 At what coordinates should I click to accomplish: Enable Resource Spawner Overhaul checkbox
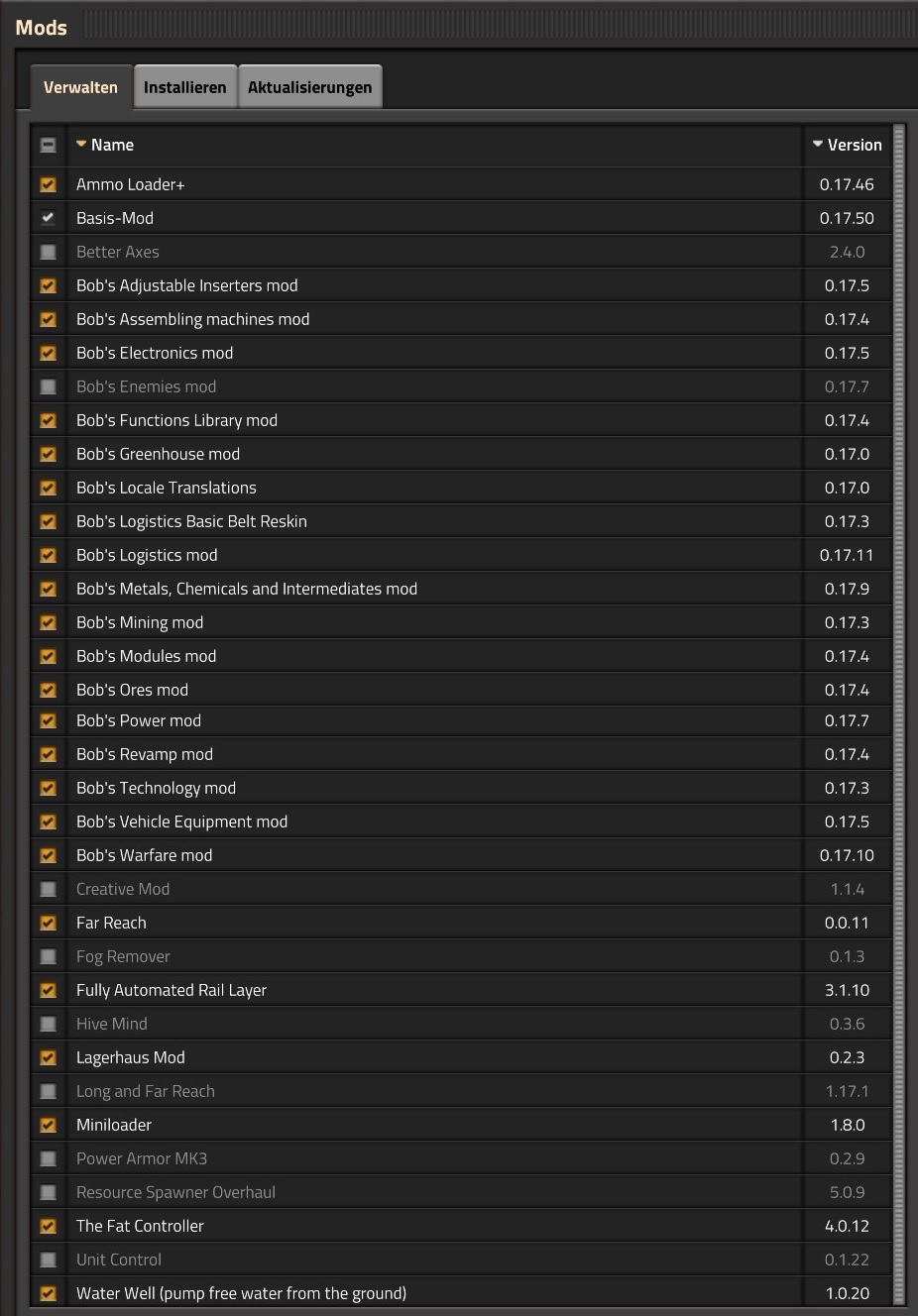48,1192
